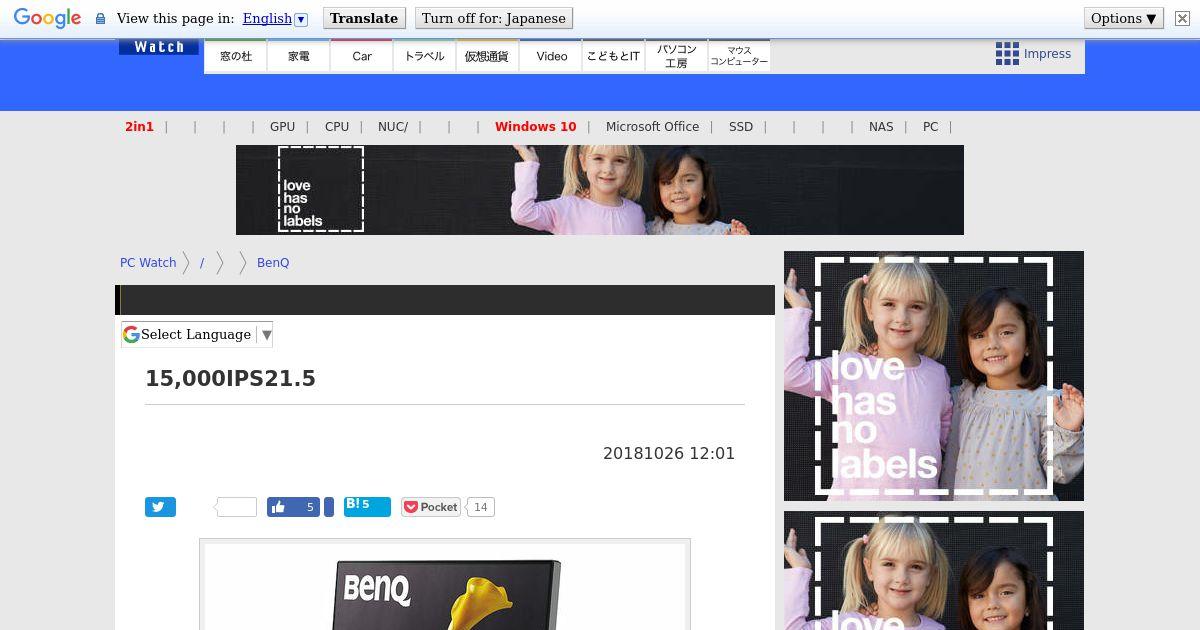Follow the 2in1 topic link

[139, 127]
